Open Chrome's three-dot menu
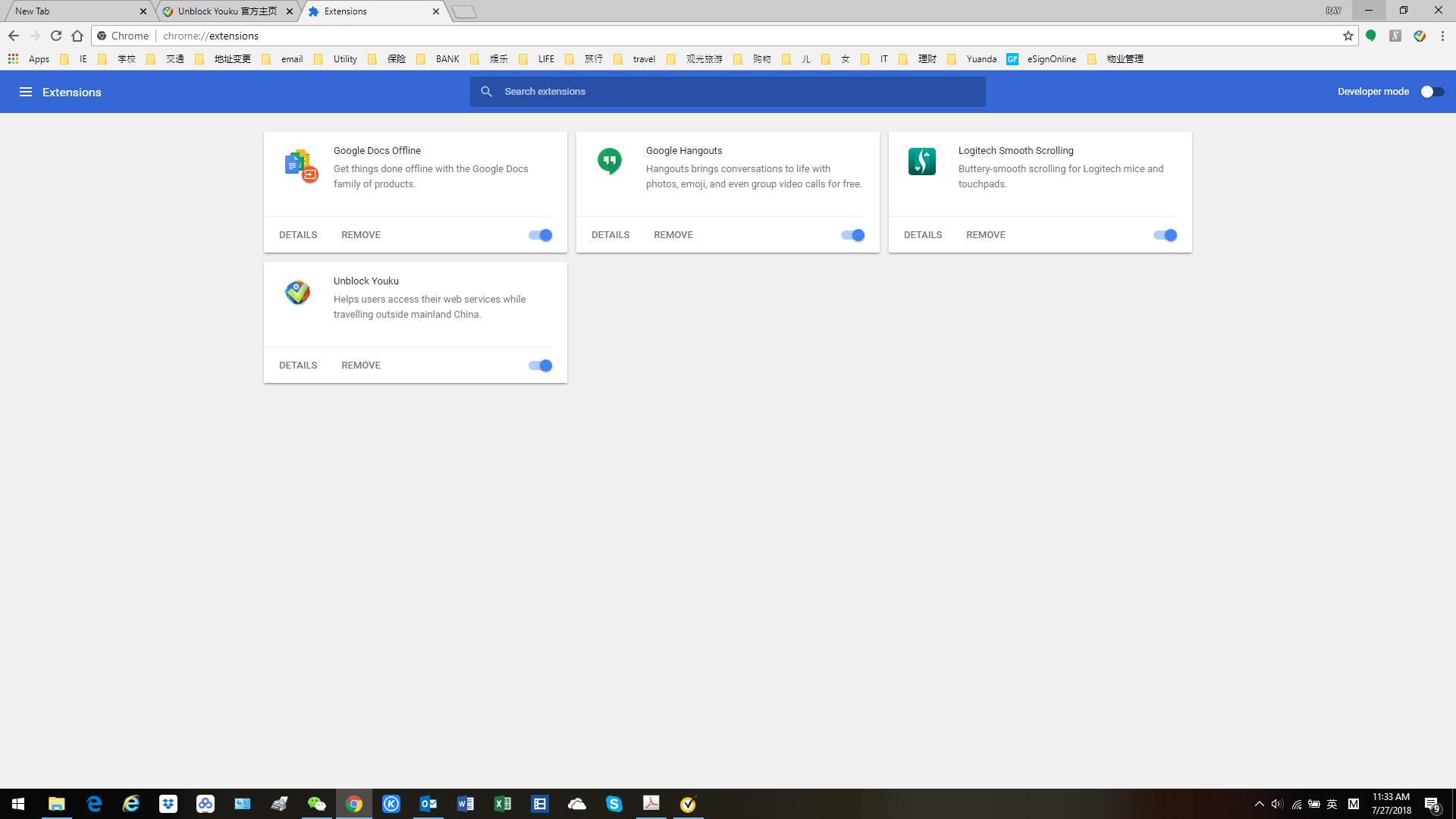Image resolution: width=1456 pixels, height=819 pixels. point(1442,36)
